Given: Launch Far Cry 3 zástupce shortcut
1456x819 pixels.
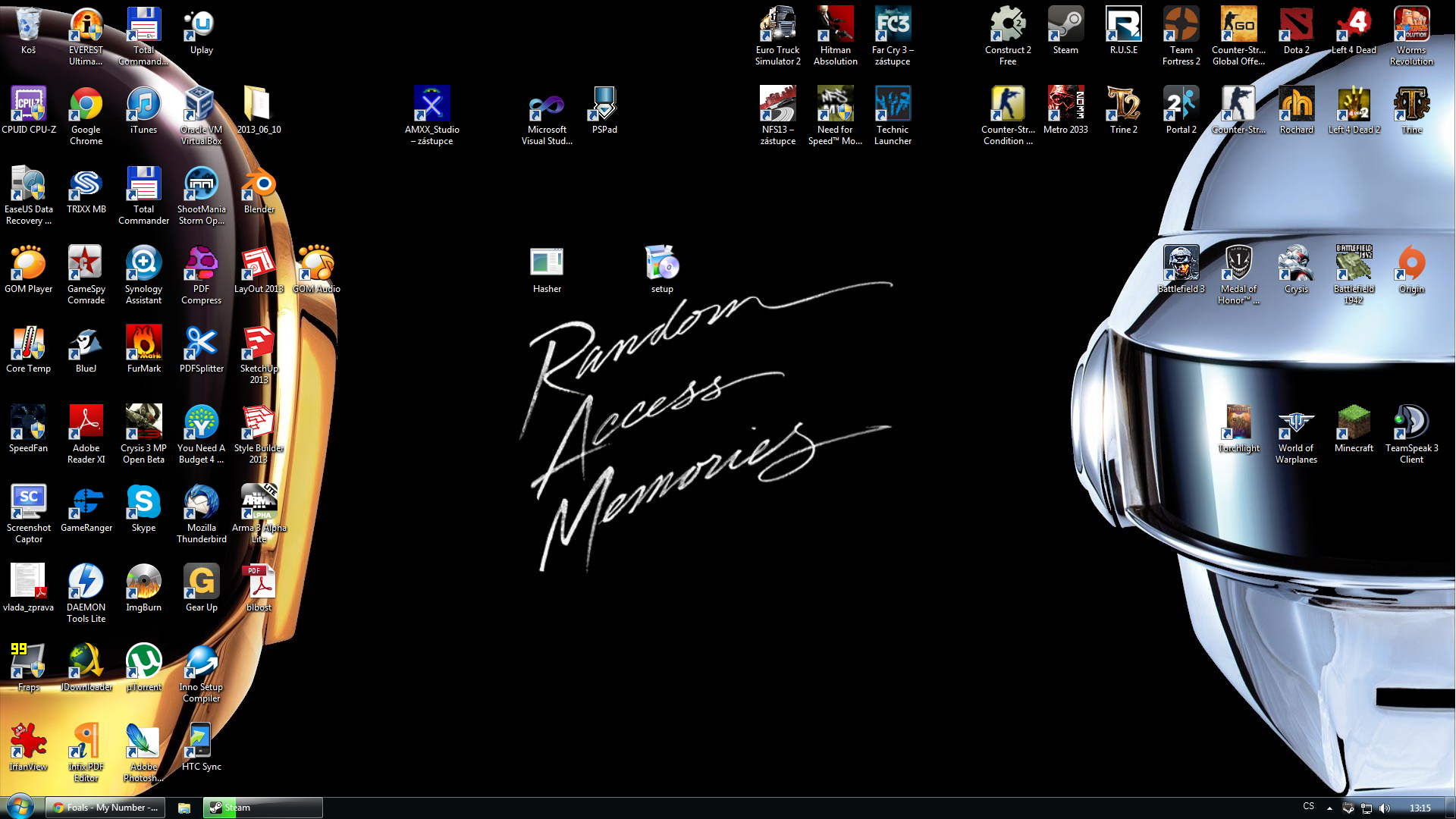Looking at the screenshot, I should 893,36.
